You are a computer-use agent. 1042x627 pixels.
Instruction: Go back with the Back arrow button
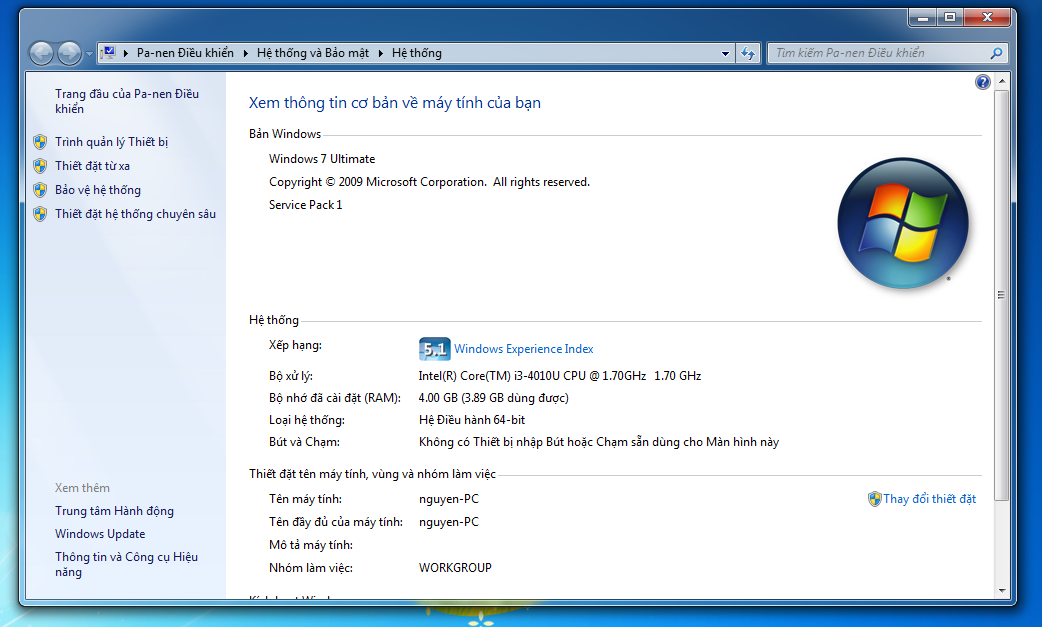41,53
